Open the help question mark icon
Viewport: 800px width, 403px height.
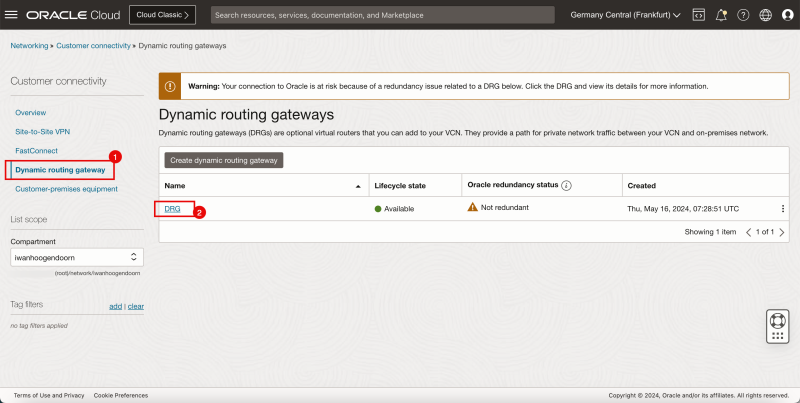tap(742, 15)
